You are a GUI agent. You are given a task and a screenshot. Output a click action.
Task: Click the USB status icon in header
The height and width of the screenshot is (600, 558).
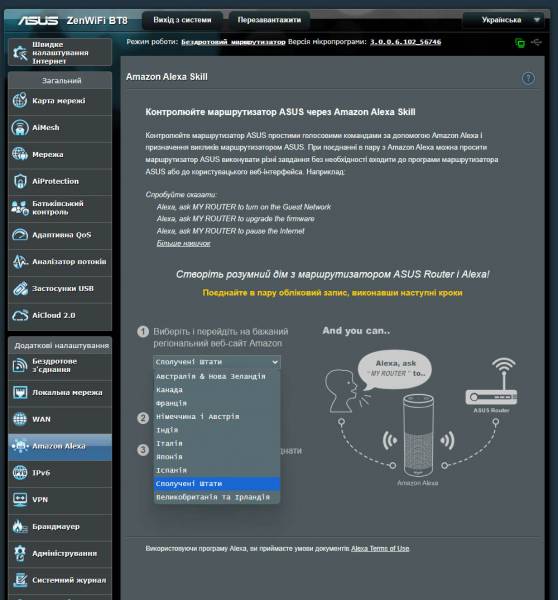click(536, 42)
